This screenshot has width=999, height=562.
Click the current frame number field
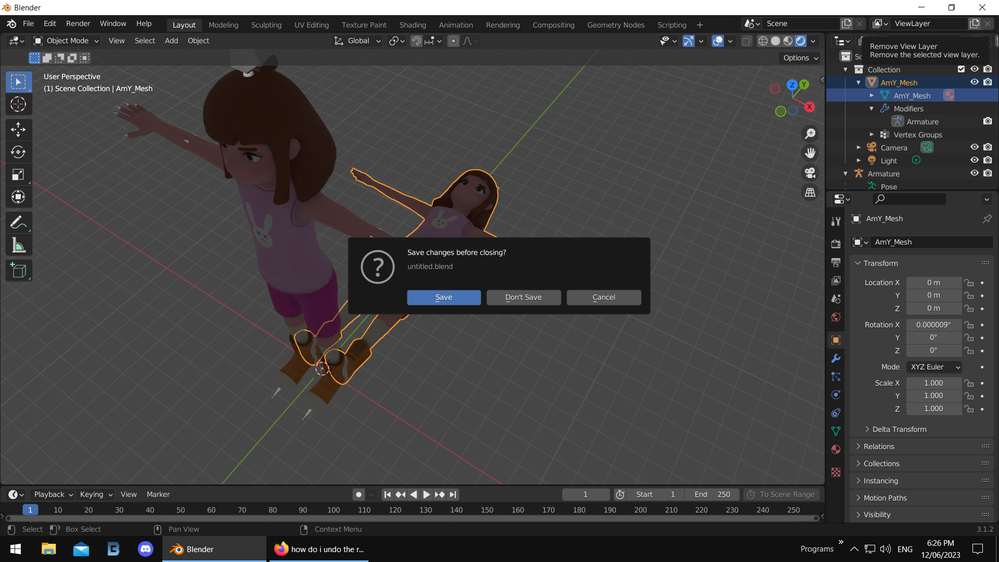(586, 494)
